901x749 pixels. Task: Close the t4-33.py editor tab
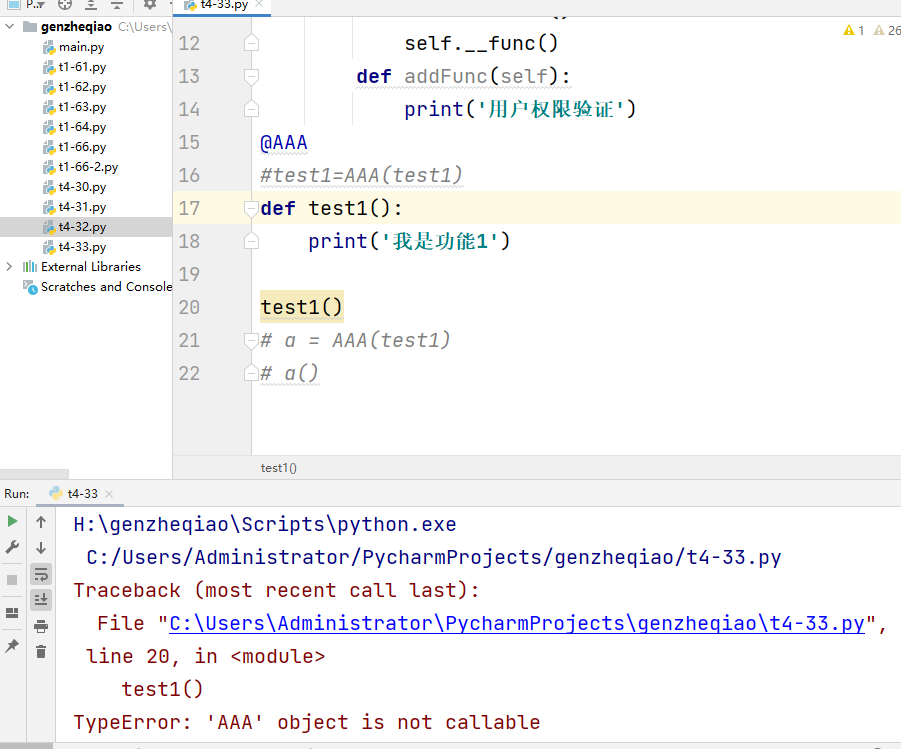(259, 4)
